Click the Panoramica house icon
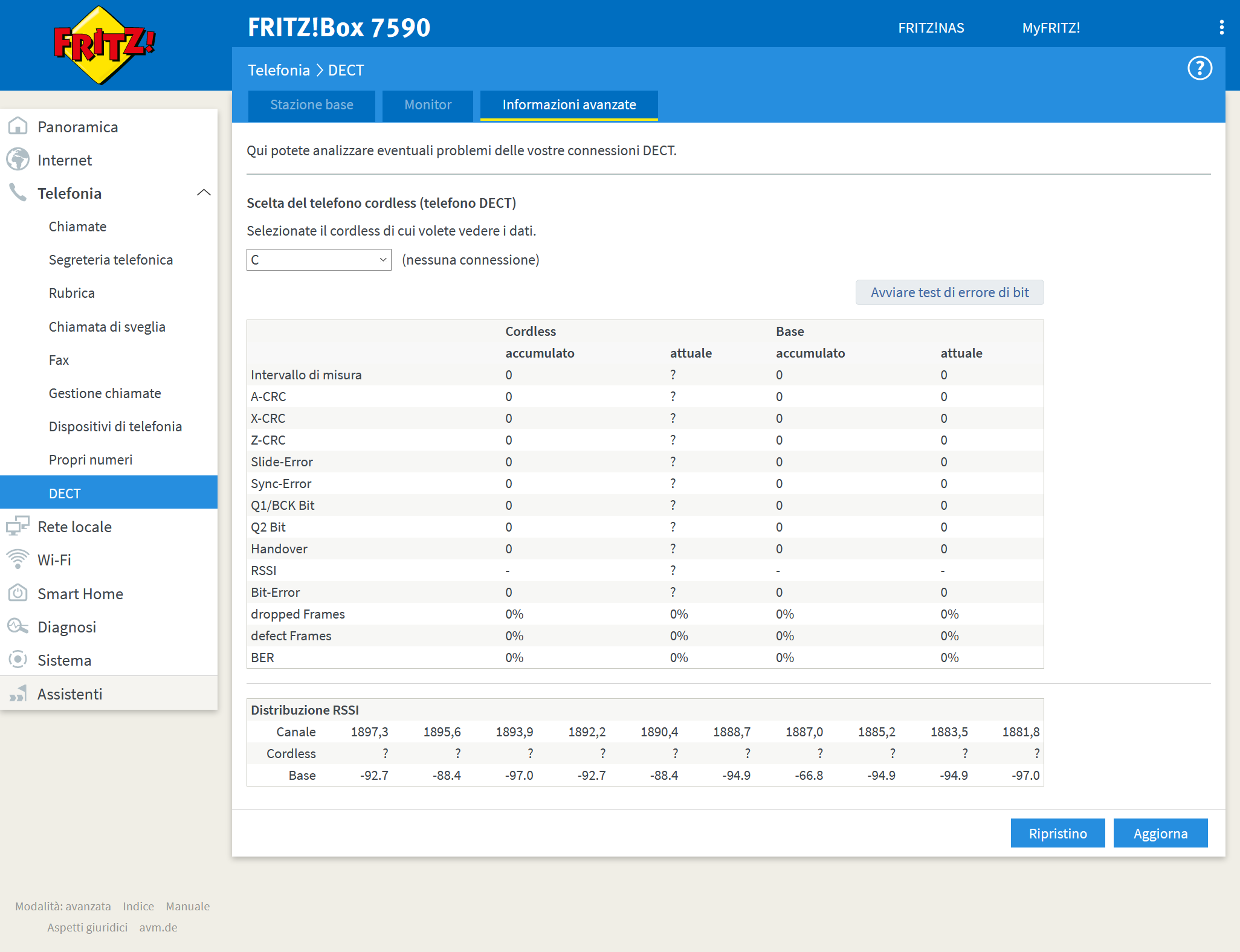 (x=18, y=126)
